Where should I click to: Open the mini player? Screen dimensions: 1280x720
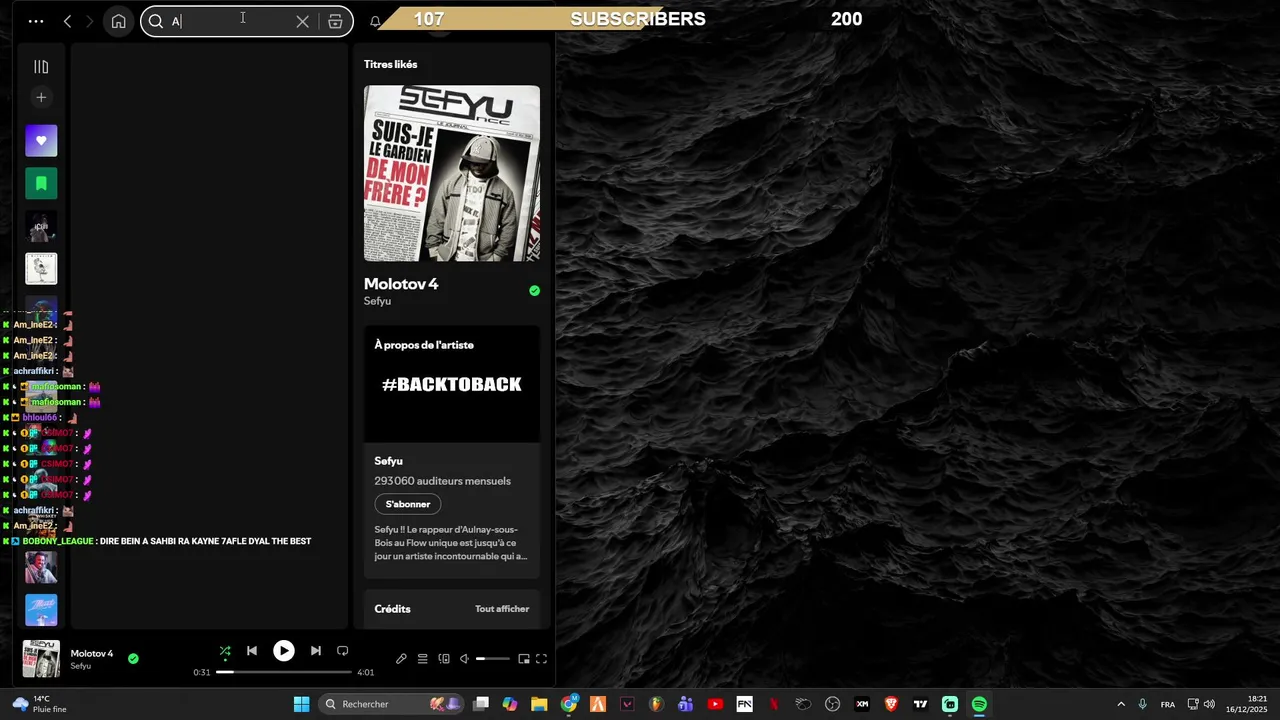pos(524,659)
